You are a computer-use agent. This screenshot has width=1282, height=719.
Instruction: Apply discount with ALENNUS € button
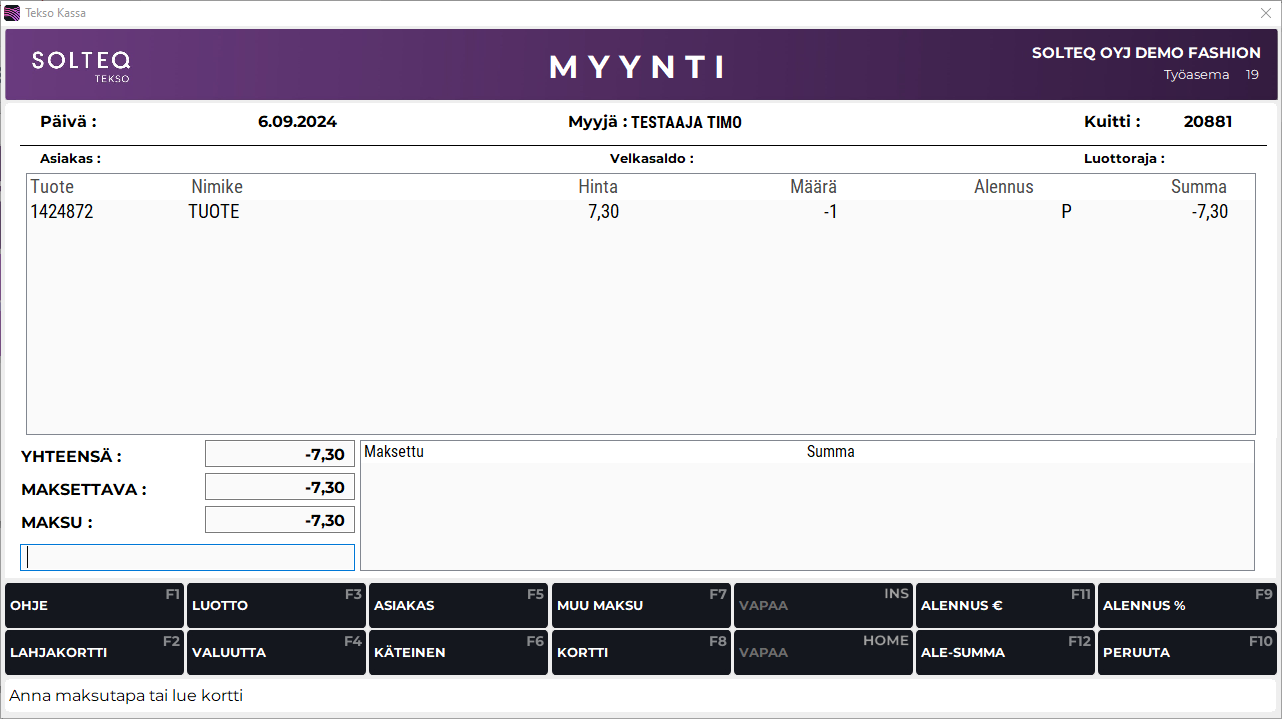(x=1004, y=606)
